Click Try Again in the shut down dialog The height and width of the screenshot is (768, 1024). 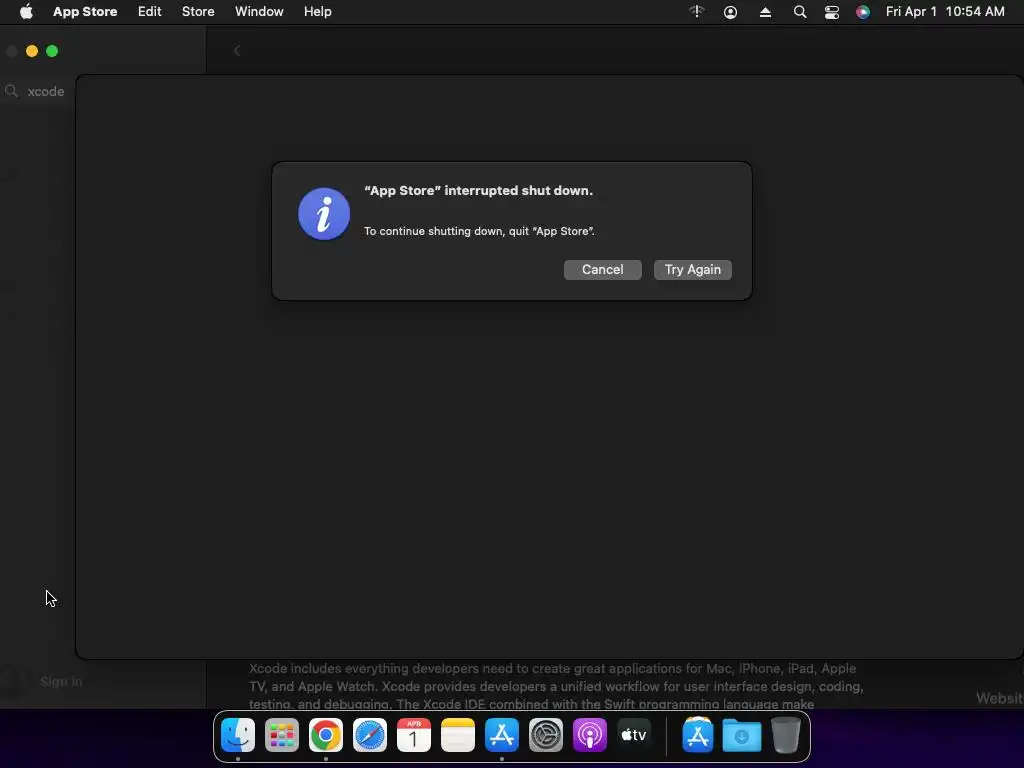pyautogui.click(x=692, y=270)
